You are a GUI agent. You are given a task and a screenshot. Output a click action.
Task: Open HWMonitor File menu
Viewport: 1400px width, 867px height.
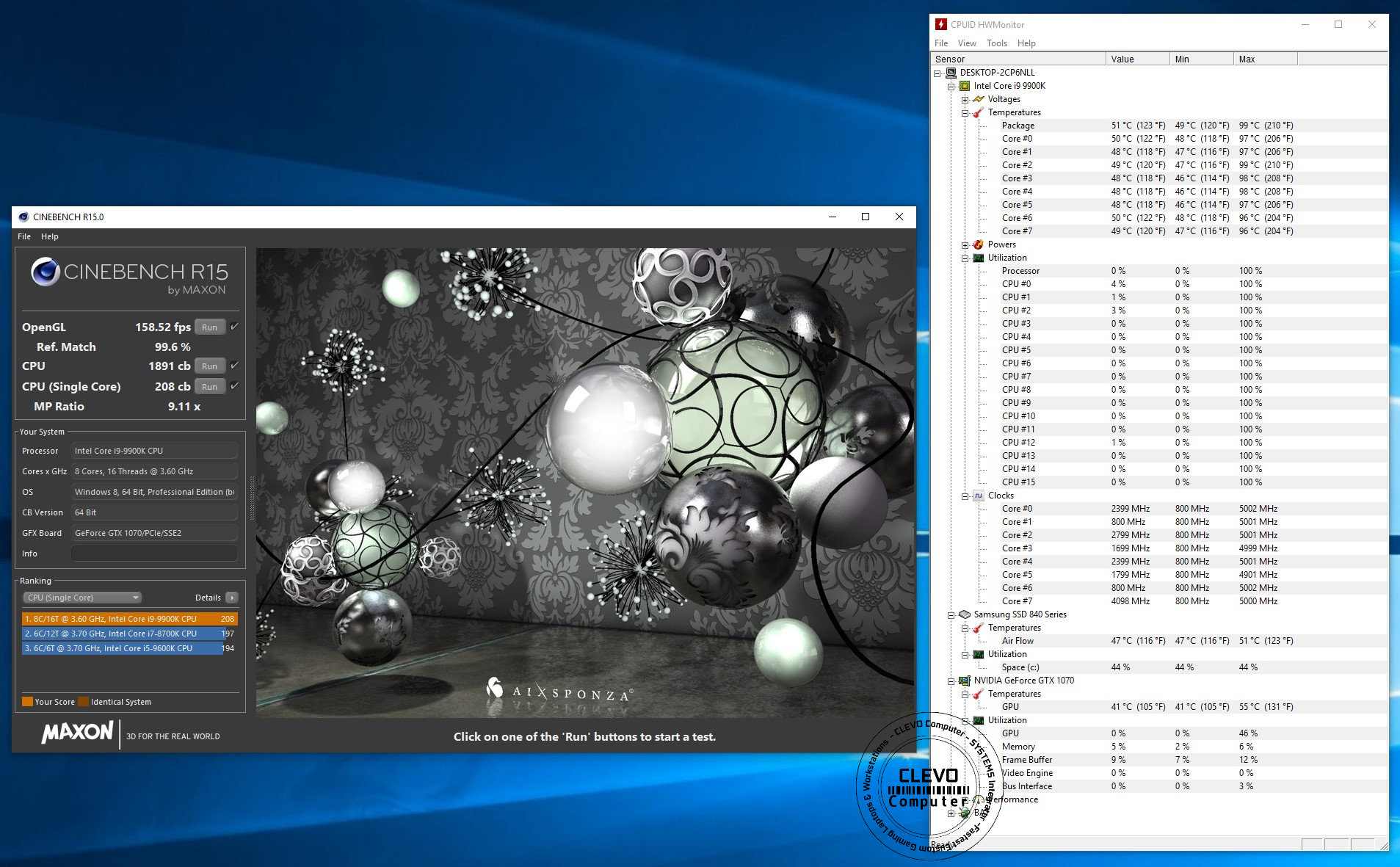[941, 43]
